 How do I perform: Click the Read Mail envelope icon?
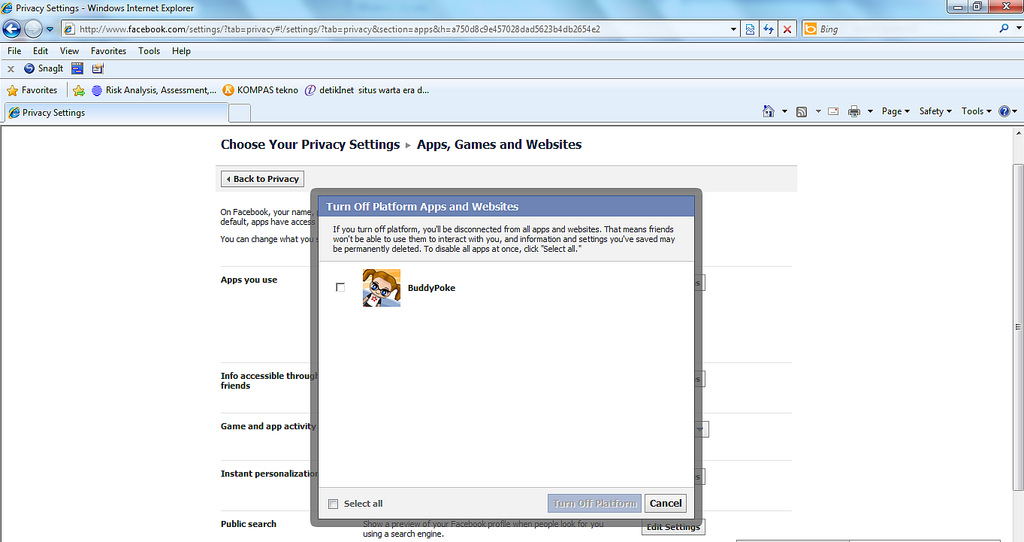coord(833,112)
